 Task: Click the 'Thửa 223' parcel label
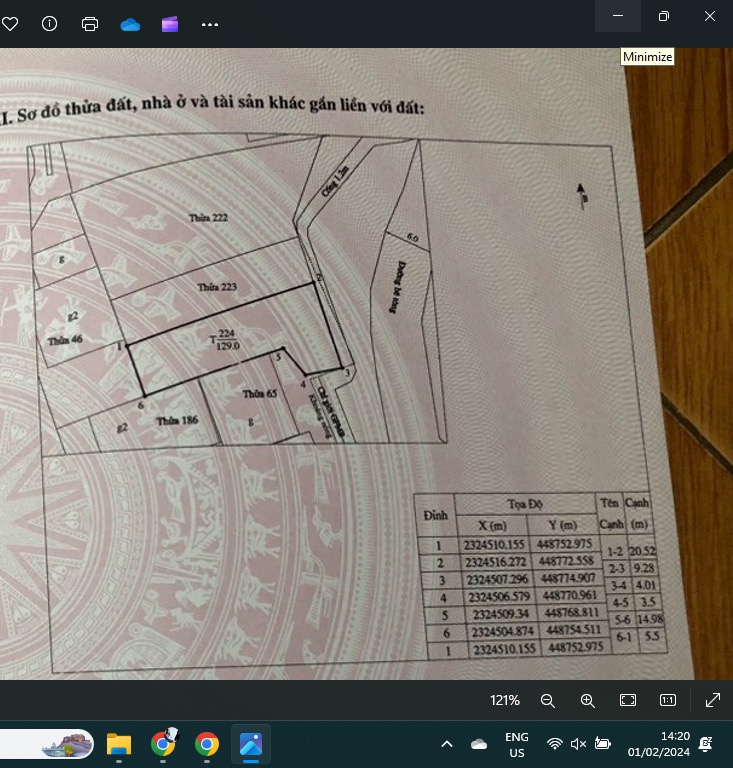pyautogui.click(x=217, y=287)
